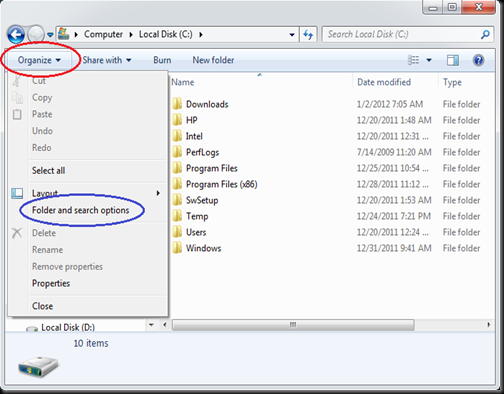Image resolution: width=504 pixels, height=394 pixels.
Task: Sort by the Type column header
Action: click(452, 82)
